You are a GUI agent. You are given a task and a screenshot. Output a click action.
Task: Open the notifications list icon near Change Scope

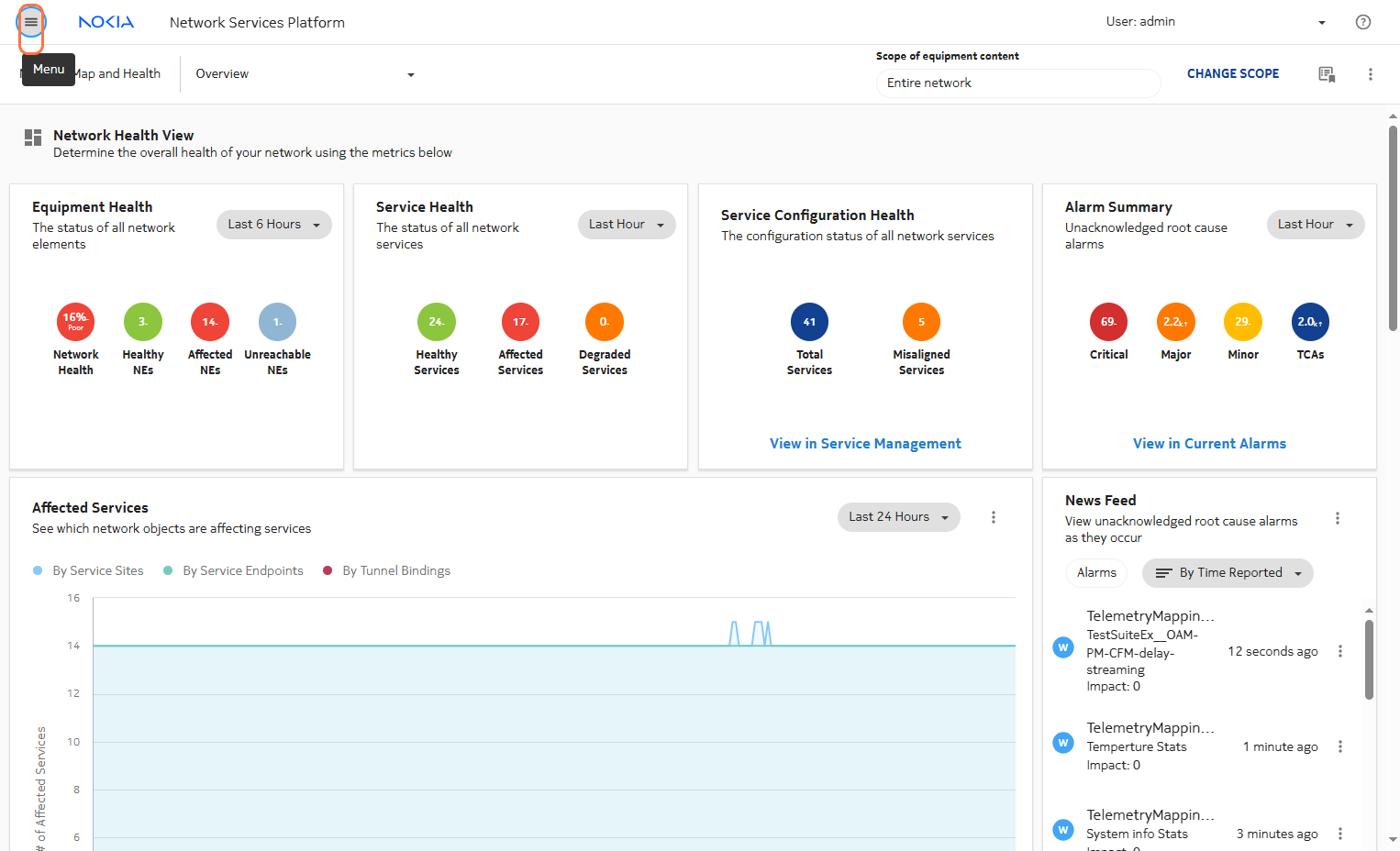point(1326,74)
